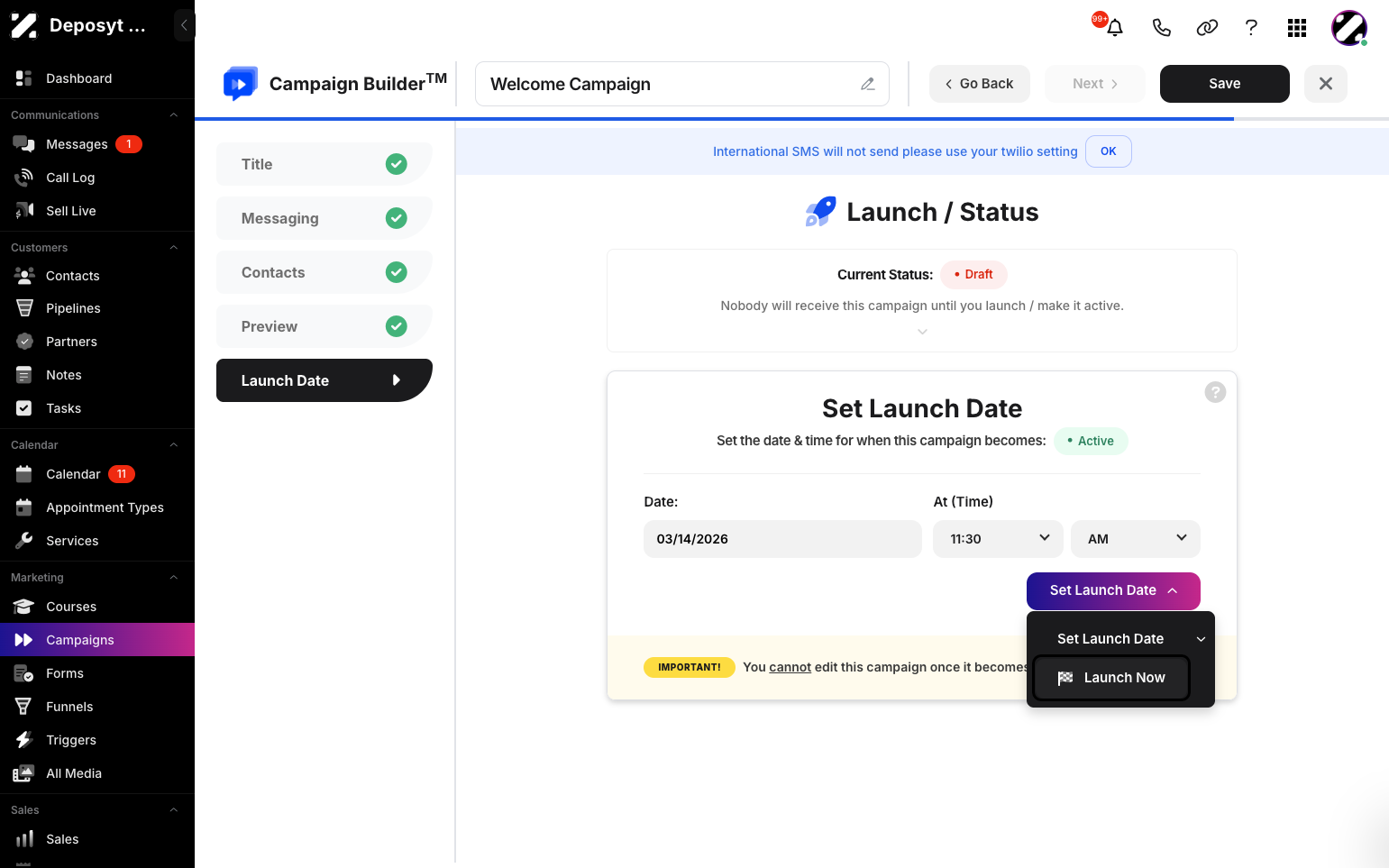The width and height of the screenshot is (1389, 868).
Task: Select the Launch Date step
Action: pyautogui.click(x=324, y=380)
